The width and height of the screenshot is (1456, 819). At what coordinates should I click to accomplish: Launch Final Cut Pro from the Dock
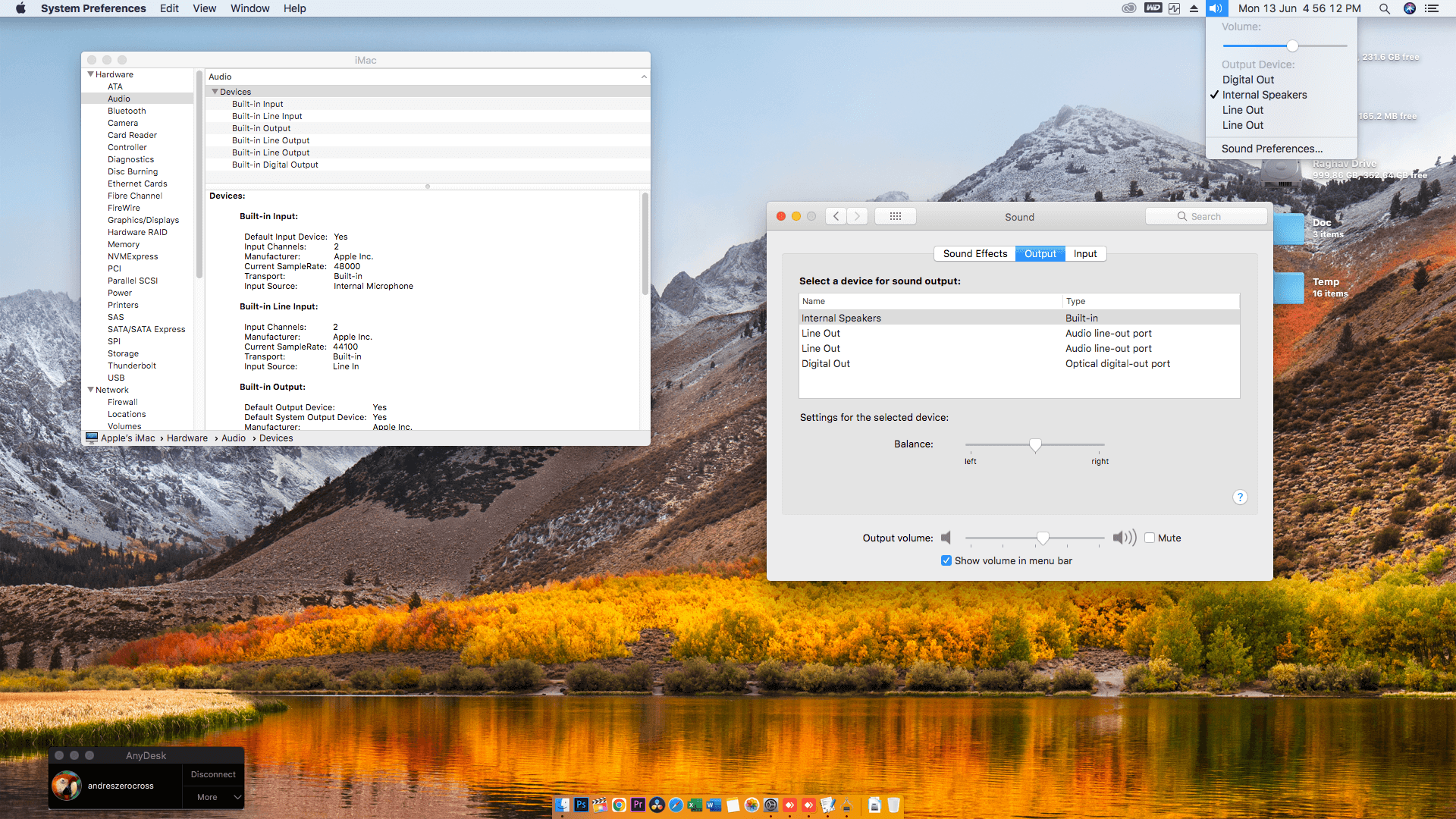600,805
